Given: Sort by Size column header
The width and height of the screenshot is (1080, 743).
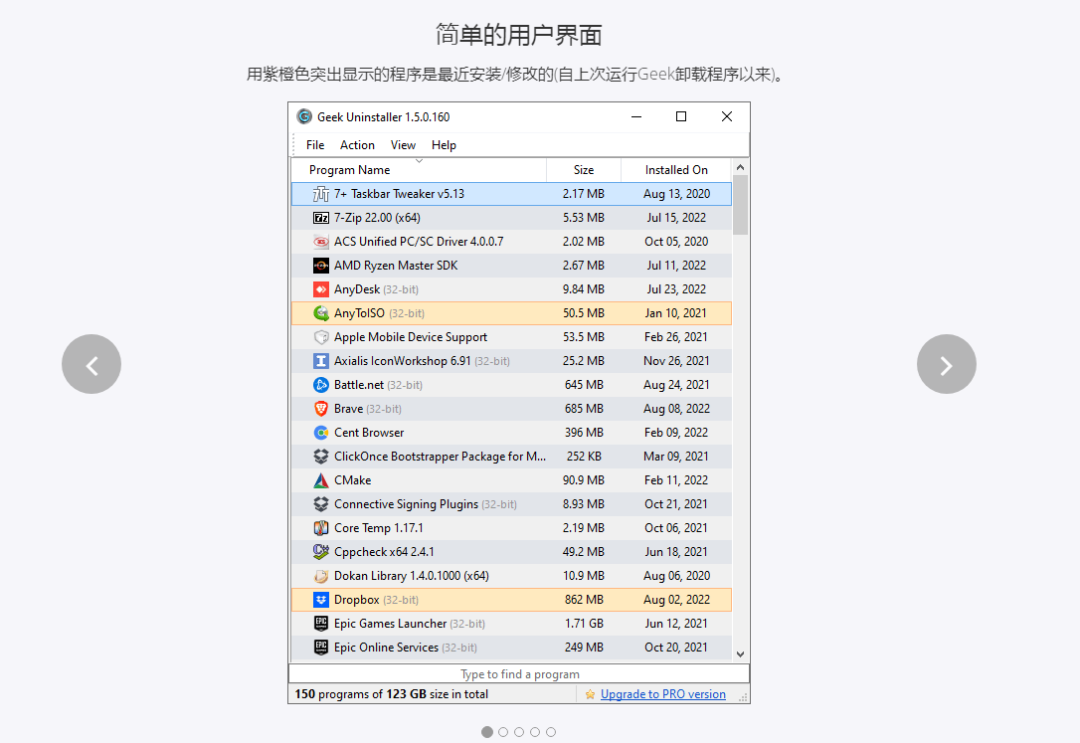Looking at the screenshot, I should (583, 170).
